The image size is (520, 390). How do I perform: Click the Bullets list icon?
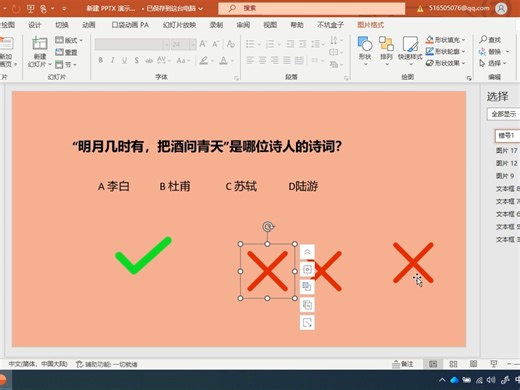click(250, 44)
